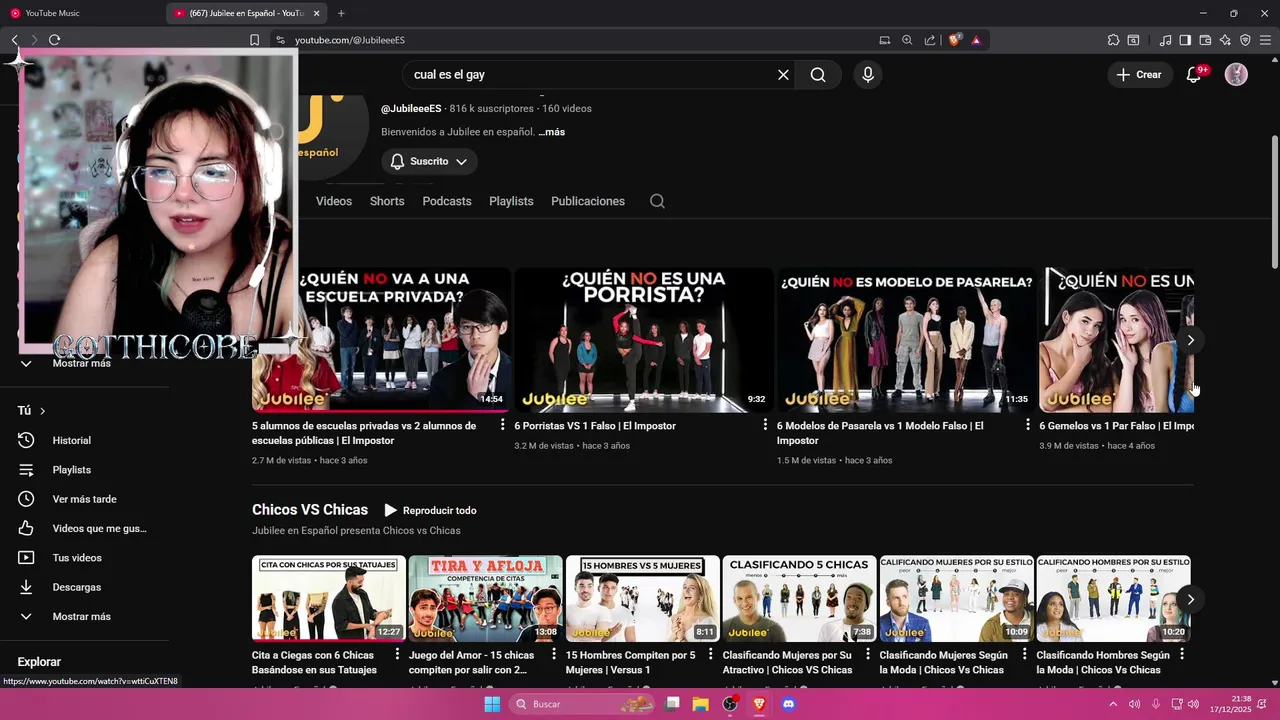The width and height of the screenshot is (1280, 720).
Task: Click the share page icon in address bar
Action: tap(930, 40)
